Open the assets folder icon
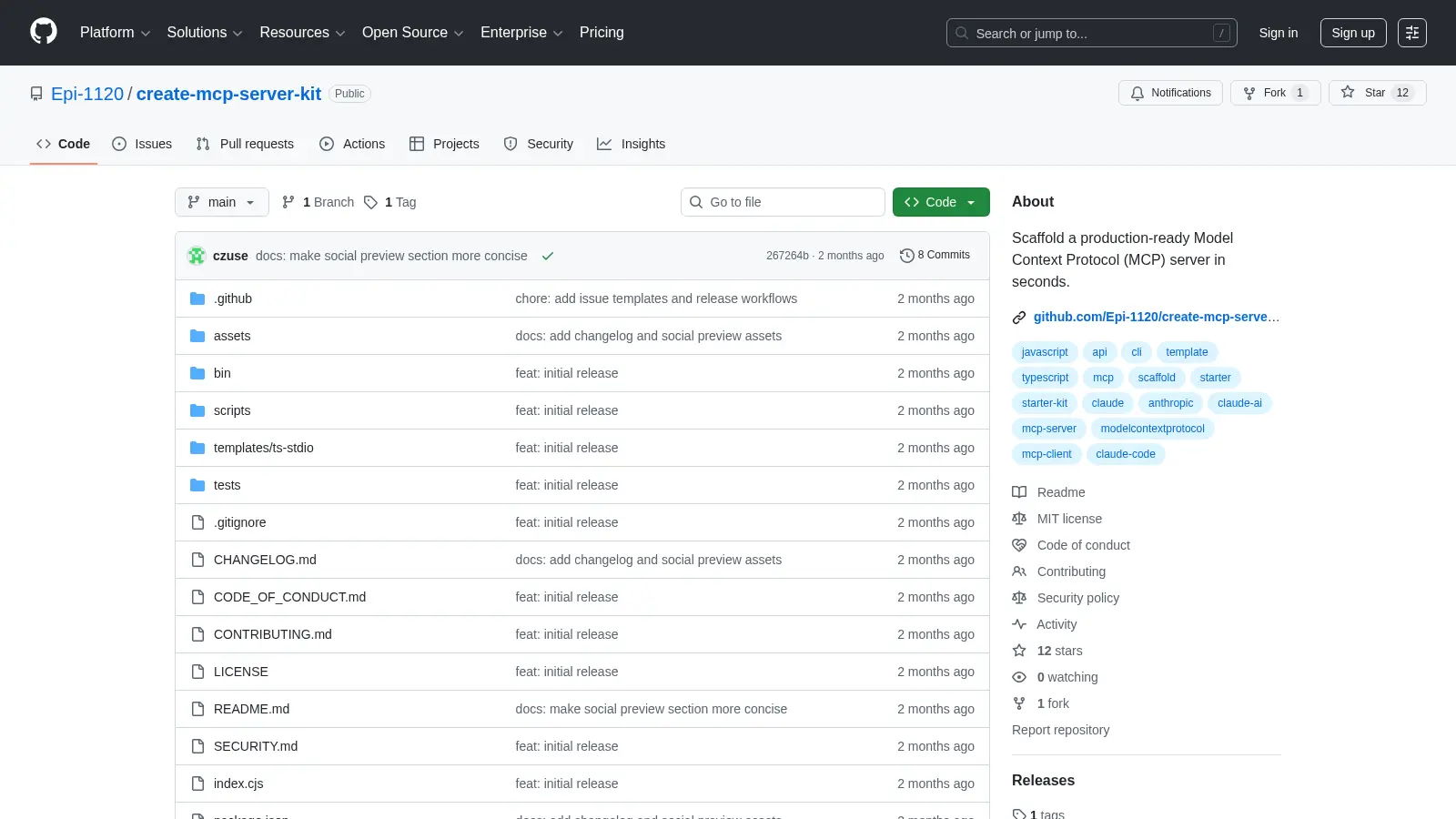 197,336
